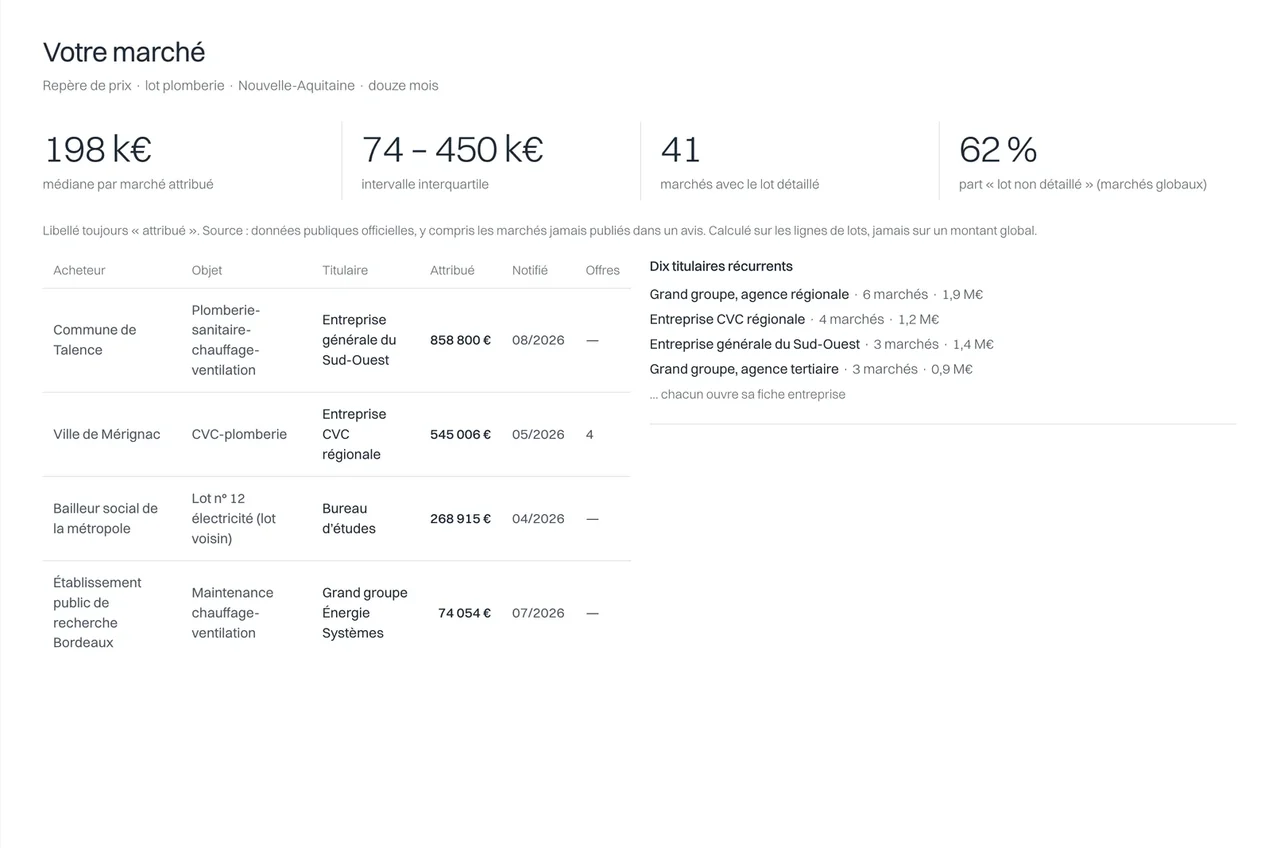
Task: Click 'Grand groupe Énergie Systèmes' holder cell
Action: pos(365,612)
